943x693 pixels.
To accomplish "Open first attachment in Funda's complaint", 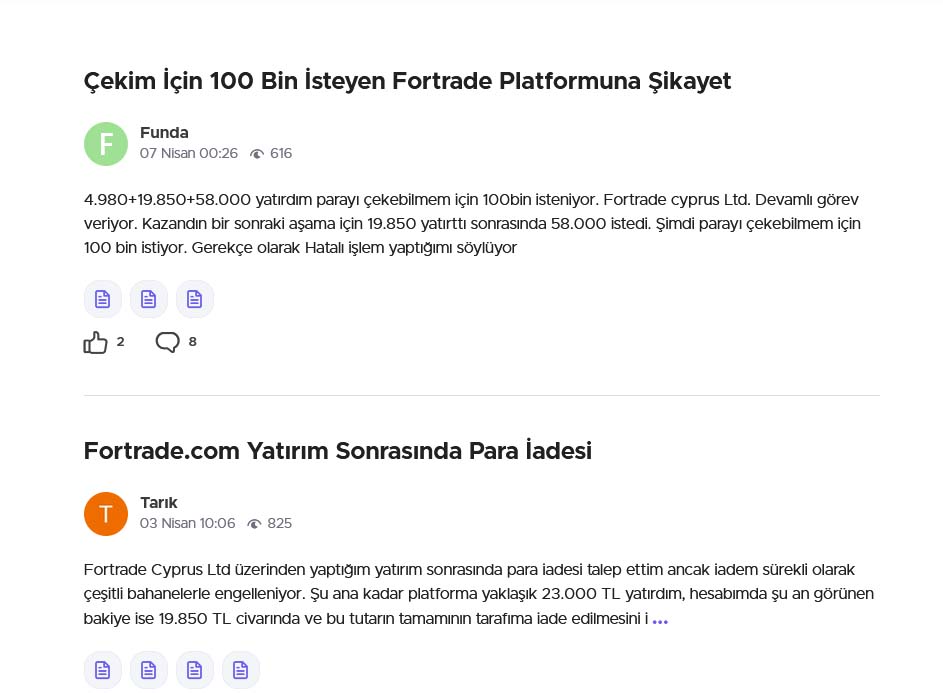I will [x=102, y=299].
